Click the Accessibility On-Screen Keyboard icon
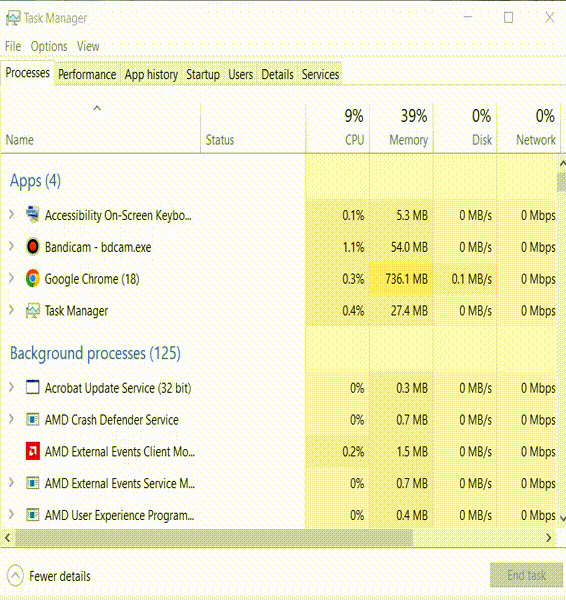The width and height of the screenshot is (566, 600). click(33, 215)
